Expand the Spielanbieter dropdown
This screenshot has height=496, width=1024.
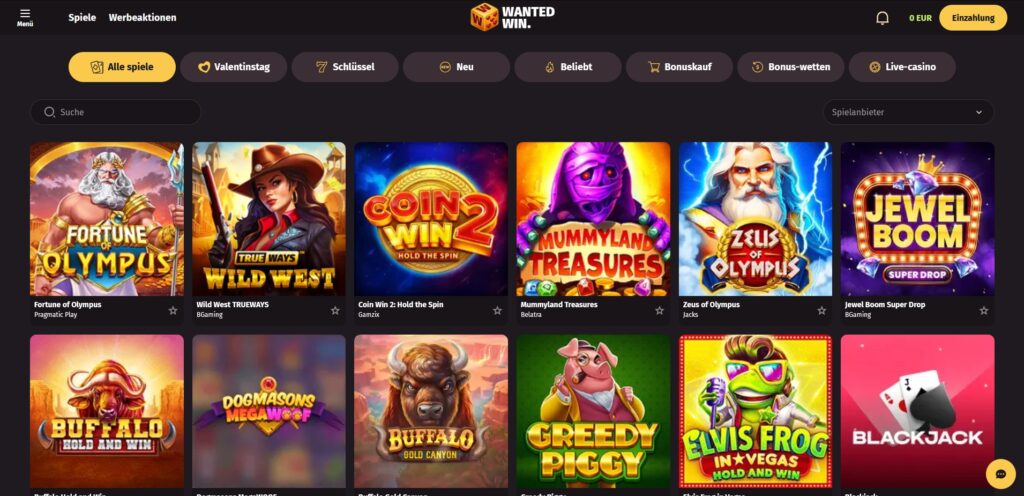[x=908, y=112]
